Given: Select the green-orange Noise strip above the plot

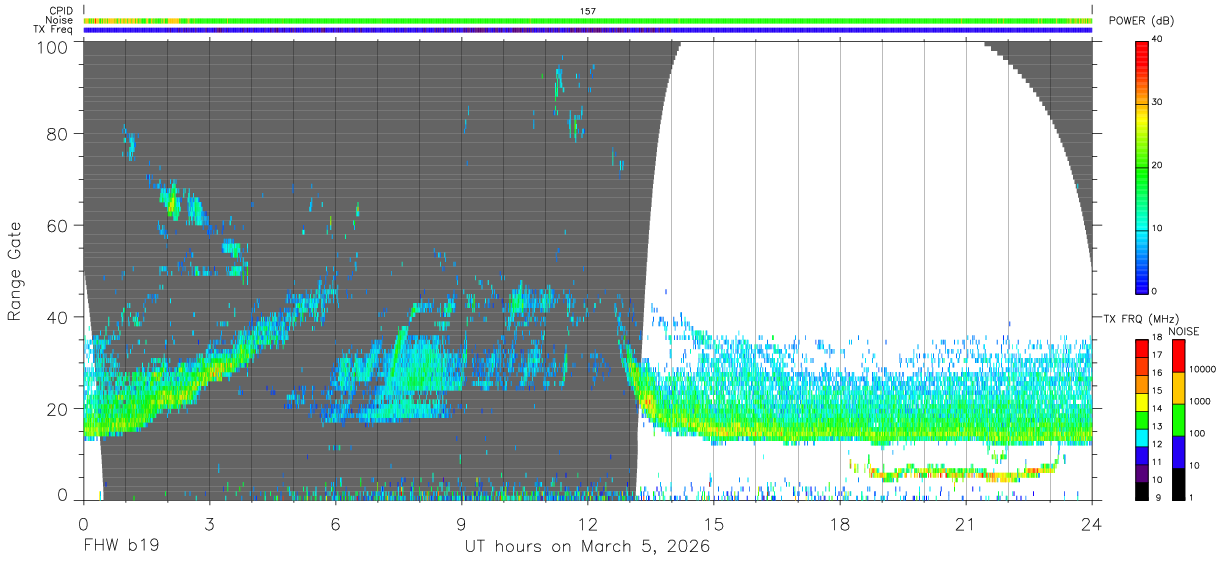Looking at the screenshot, I should 587,20.
